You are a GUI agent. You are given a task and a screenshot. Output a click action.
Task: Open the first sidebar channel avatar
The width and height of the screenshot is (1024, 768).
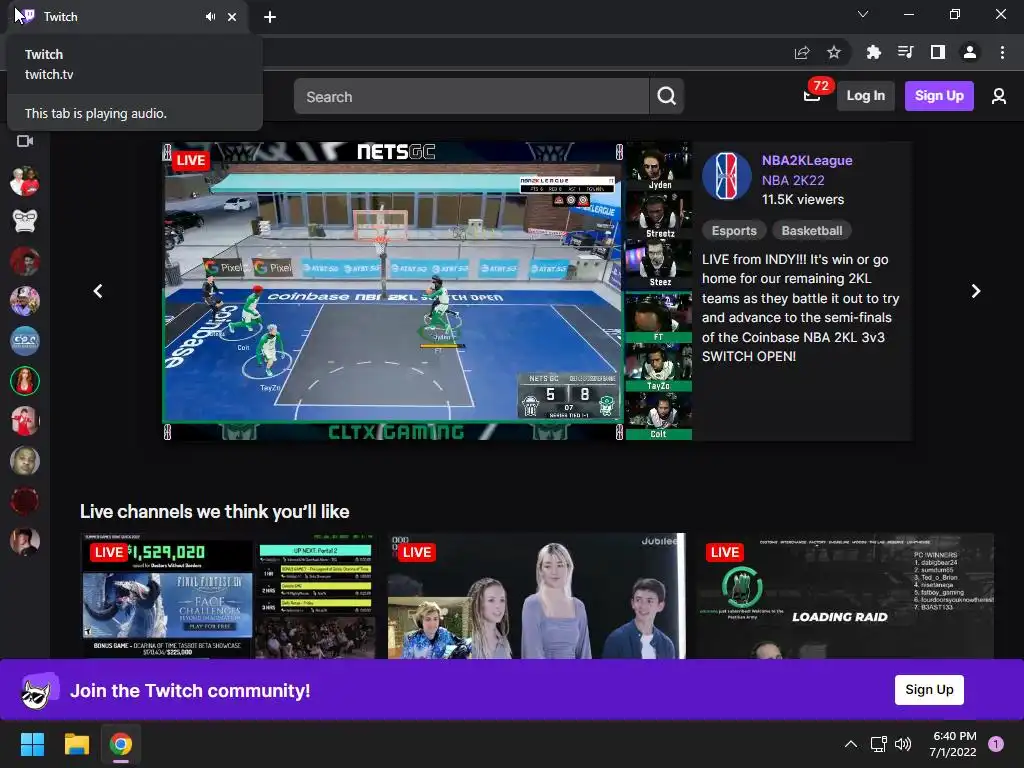25,181
